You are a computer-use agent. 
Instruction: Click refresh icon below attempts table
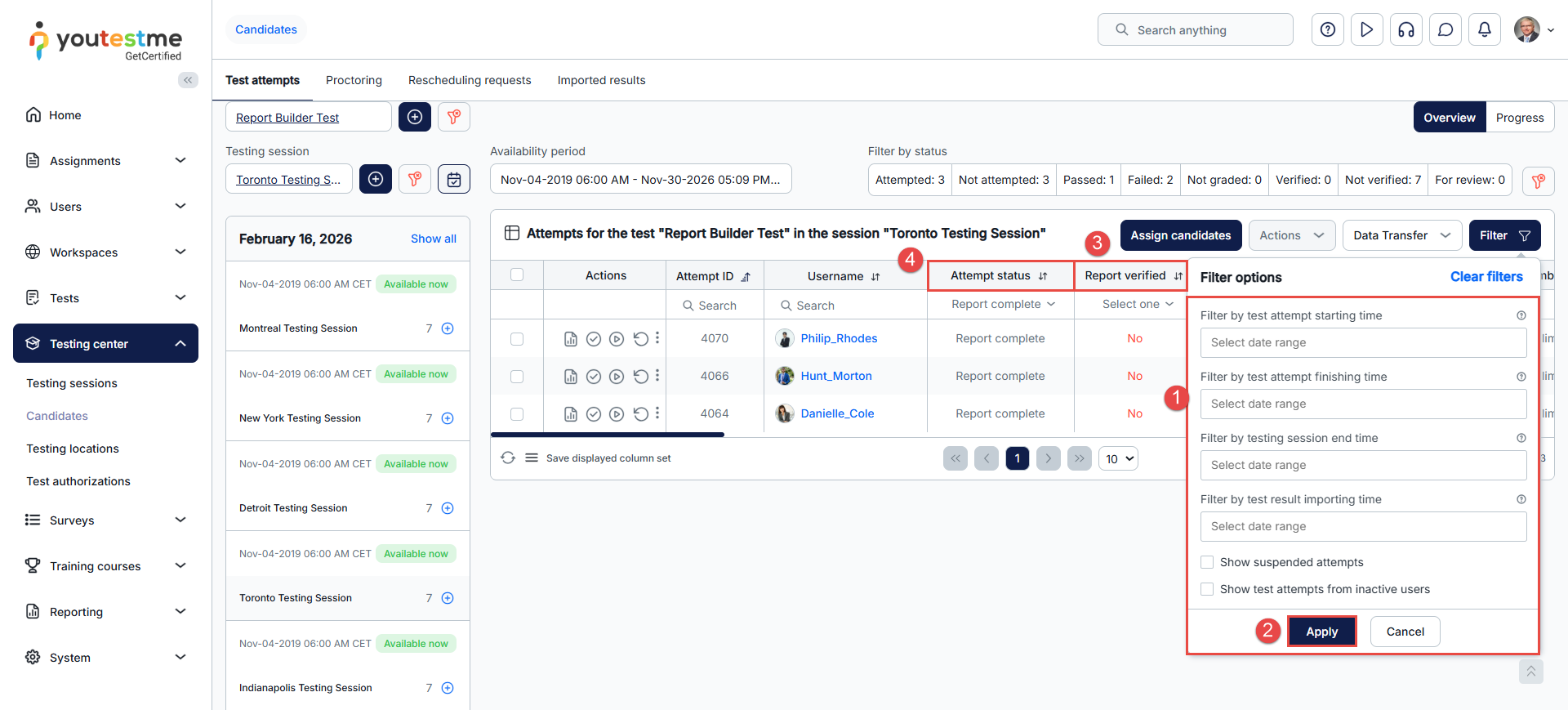[x=508, y=458]
